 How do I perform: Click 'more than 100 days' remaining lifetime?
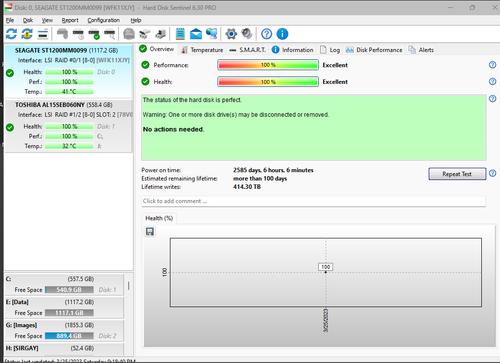click(x=260, y=178)
